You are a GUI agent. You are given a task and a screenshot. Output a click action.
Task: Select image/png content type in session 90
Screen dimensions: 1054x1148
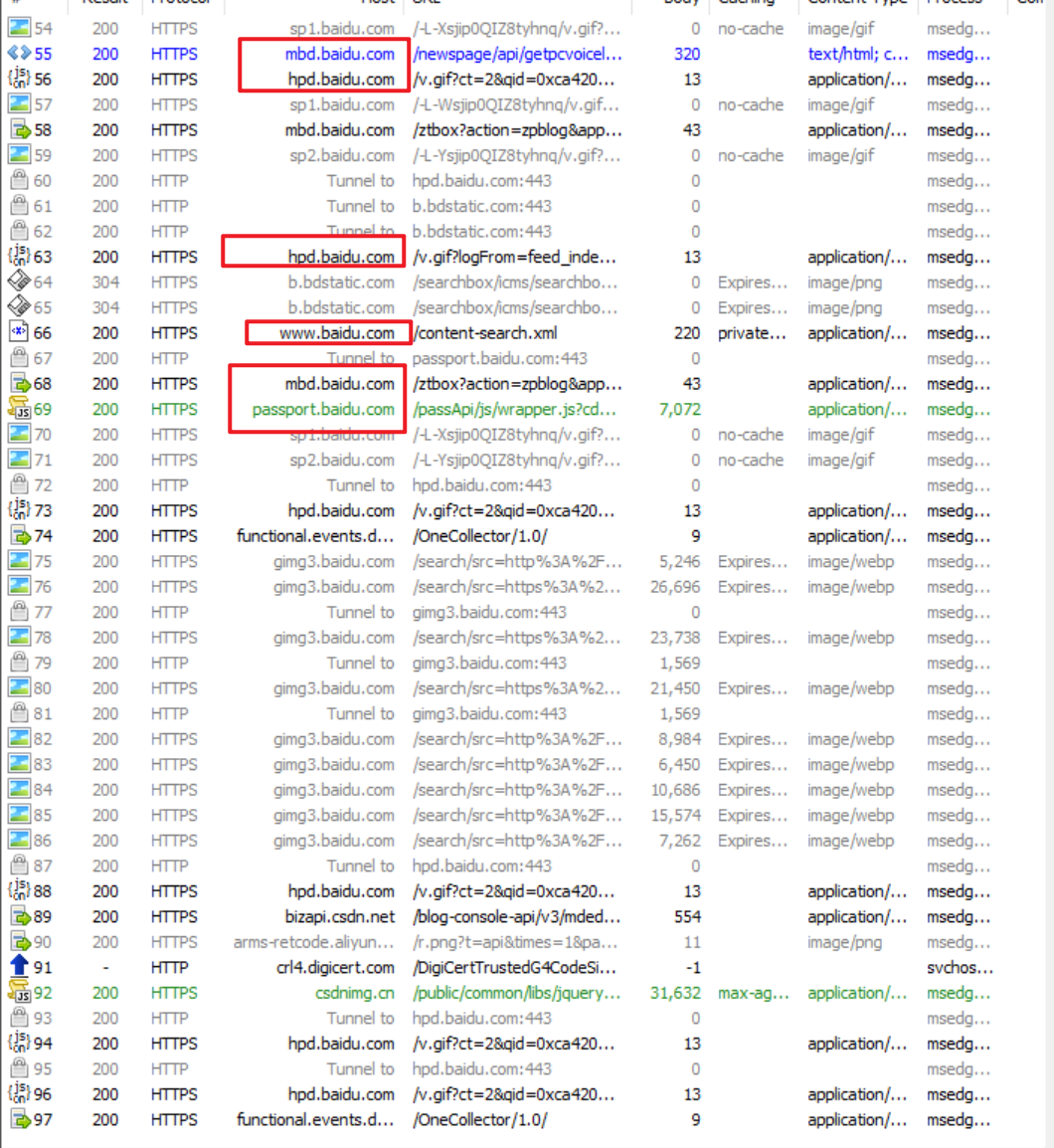point(844,942)
